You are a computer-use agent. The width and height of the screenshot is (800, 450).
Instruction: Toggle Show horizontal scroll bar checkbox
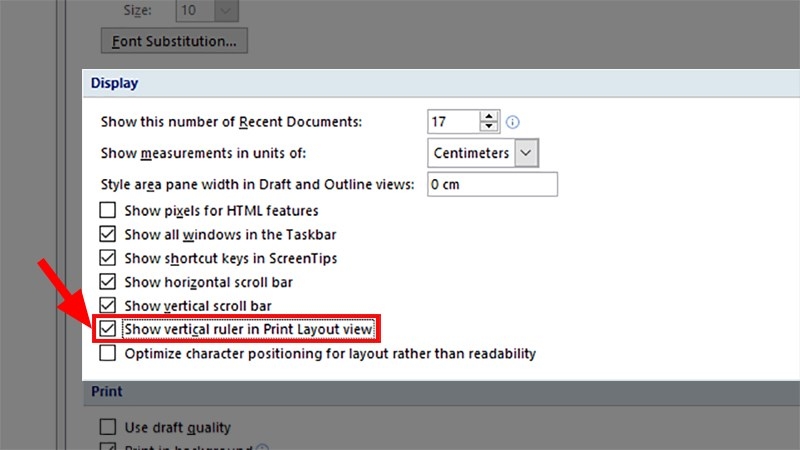[x=107, y=282]
